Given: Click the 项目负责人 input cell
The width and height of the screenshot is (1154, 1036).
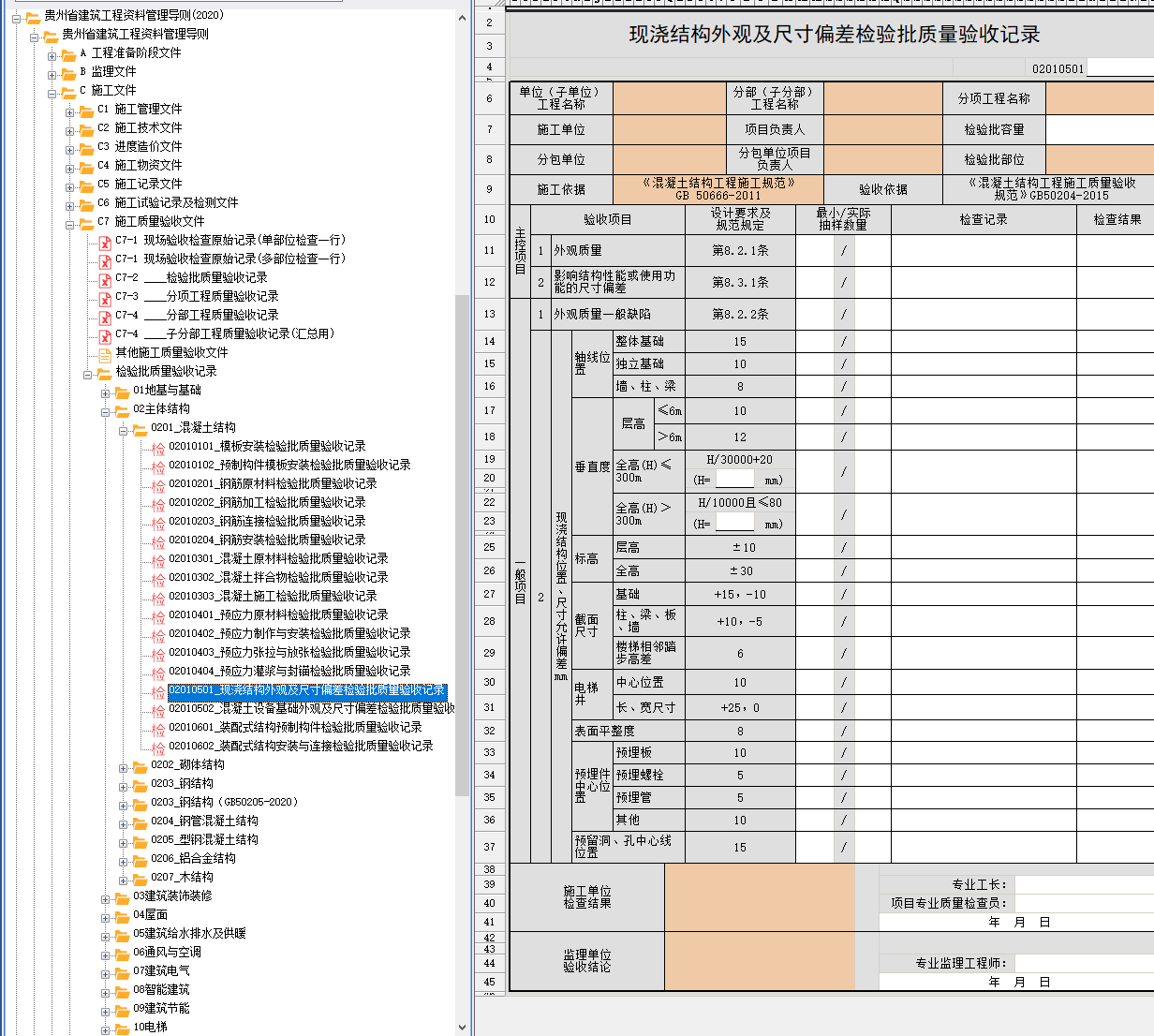Looking at the screenshot, I should tap(883, 129).
